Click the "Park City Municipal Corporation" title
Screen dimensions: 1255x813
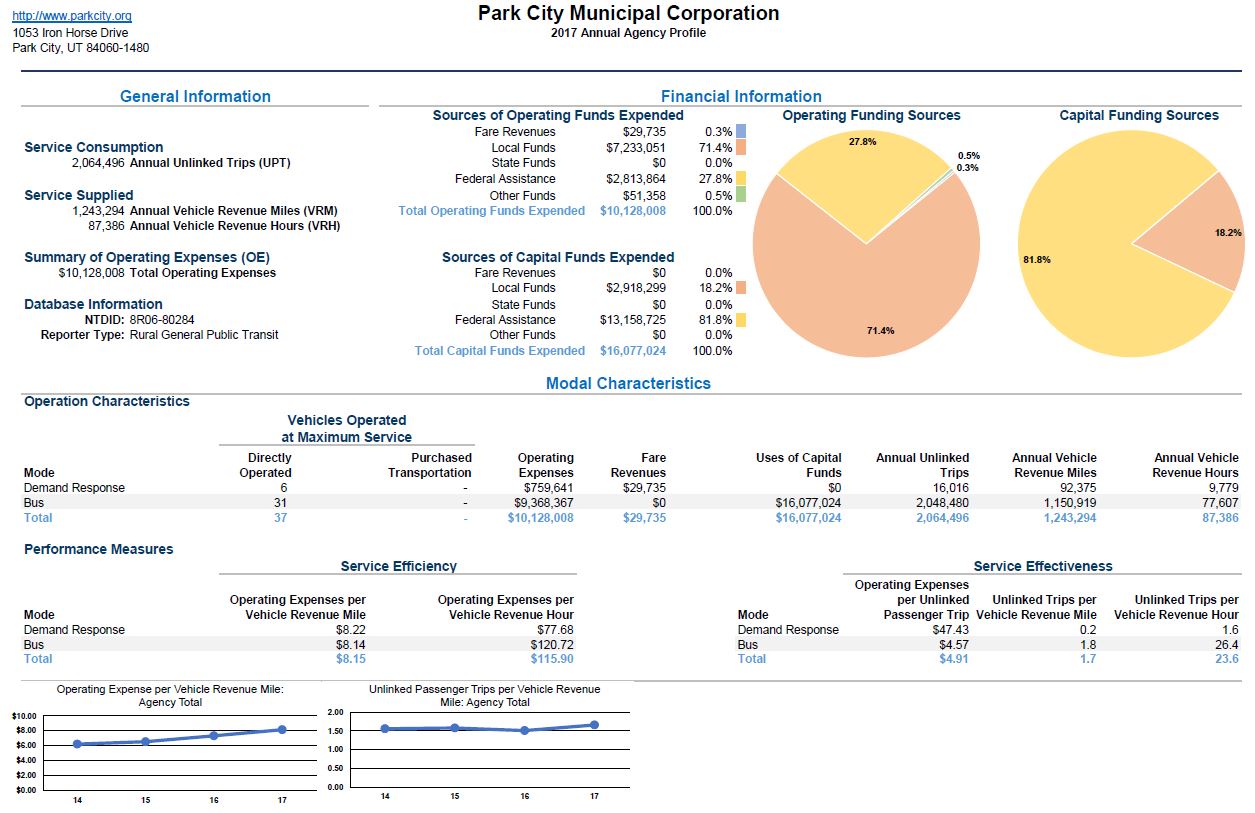(628, 13)
